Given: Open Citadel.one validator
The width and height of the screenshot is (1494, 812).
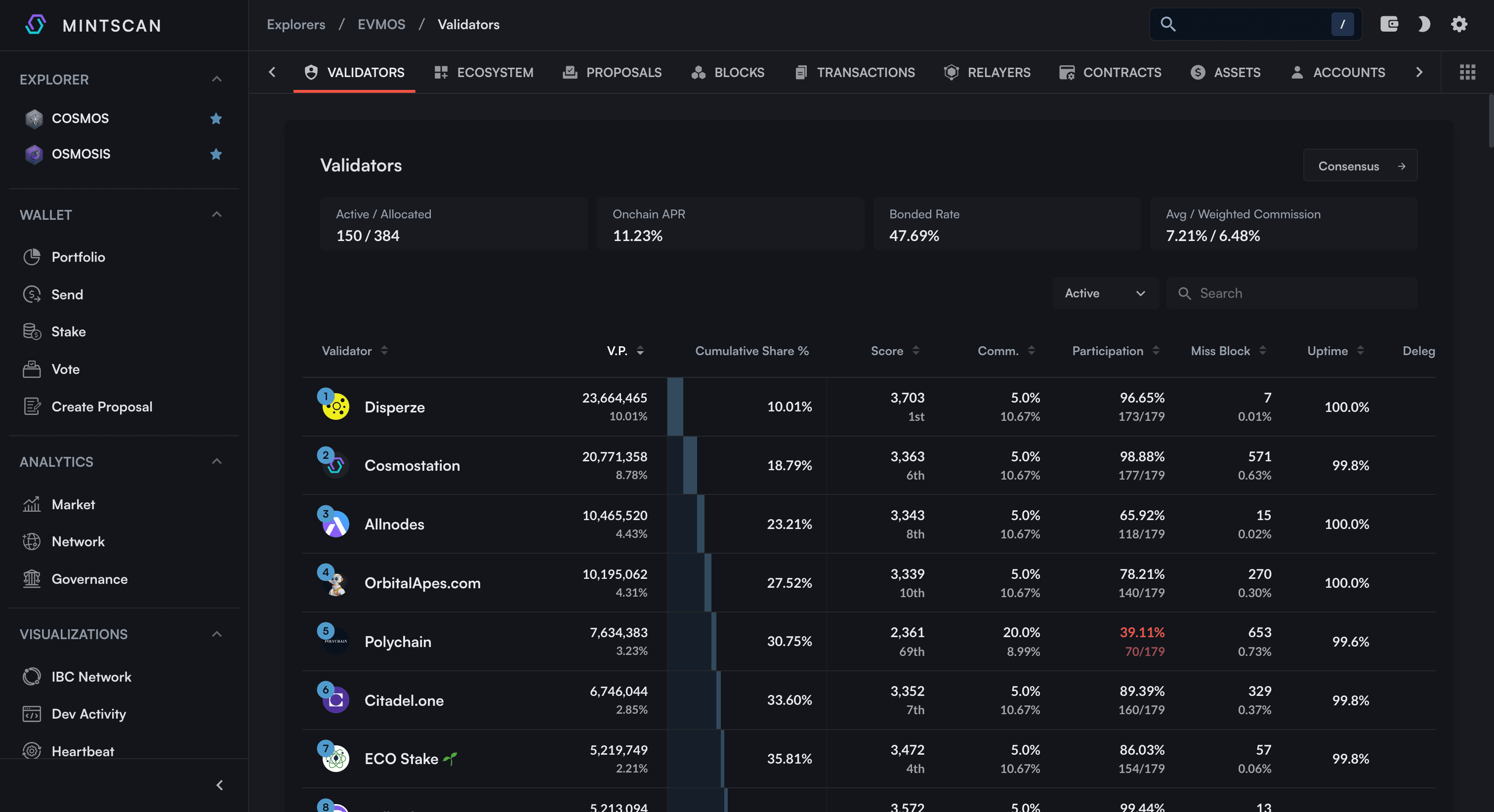Looking at the screenshot, I should click(x=404, y=700).
